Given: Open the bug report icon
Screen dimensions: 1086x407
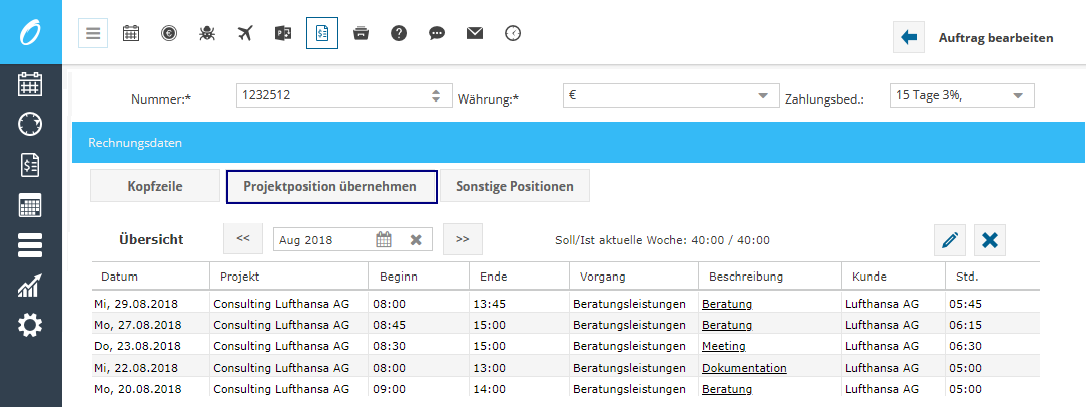Looking at the screenshot, I should pyautogui.click(x=207, y=33).
